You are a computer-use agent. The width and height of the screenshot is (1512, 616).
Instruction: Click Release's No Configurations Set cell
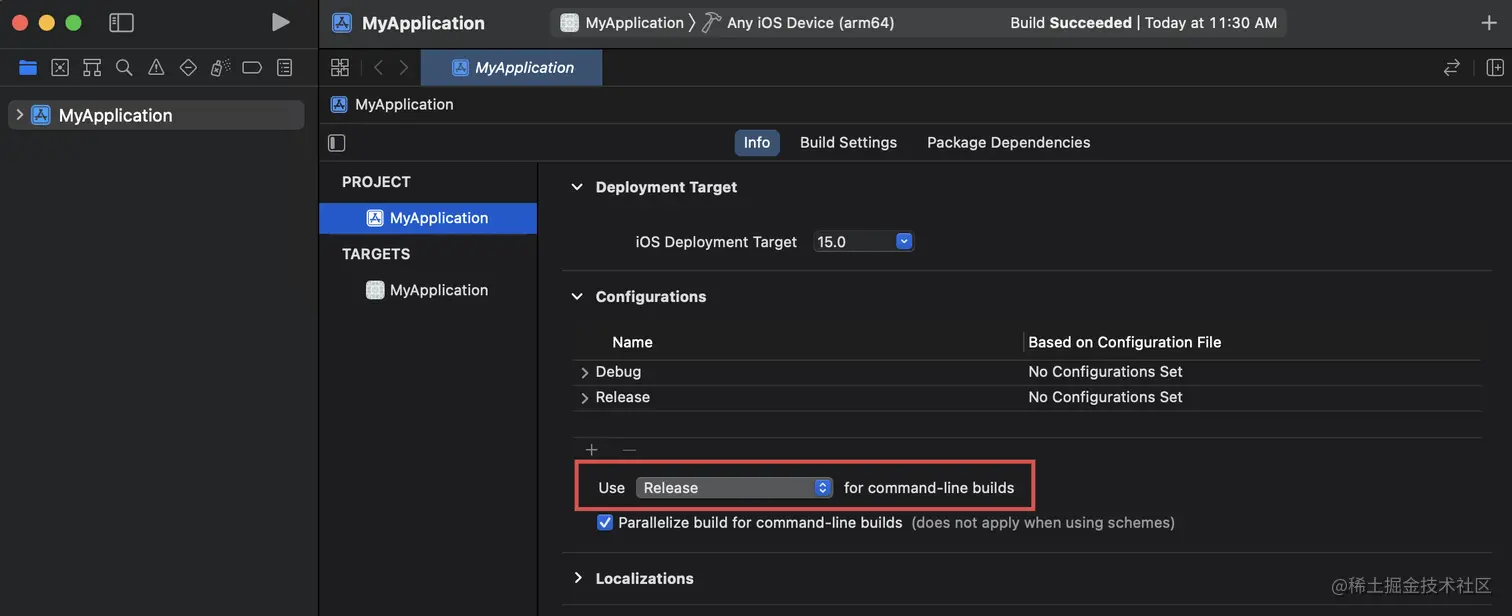1105,397
